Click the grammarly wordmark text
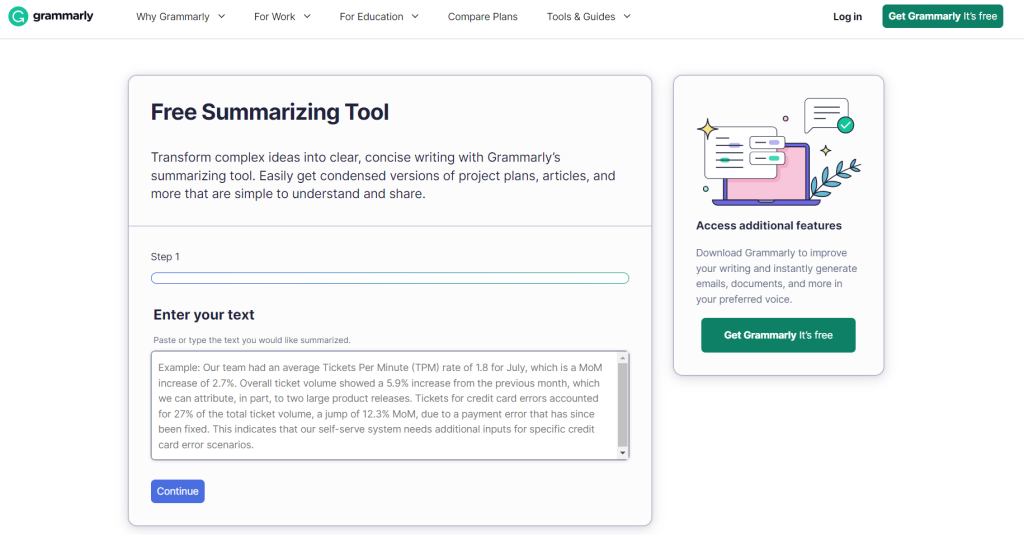Viewport: 1024px width, 535px height. tap(63, 16)
